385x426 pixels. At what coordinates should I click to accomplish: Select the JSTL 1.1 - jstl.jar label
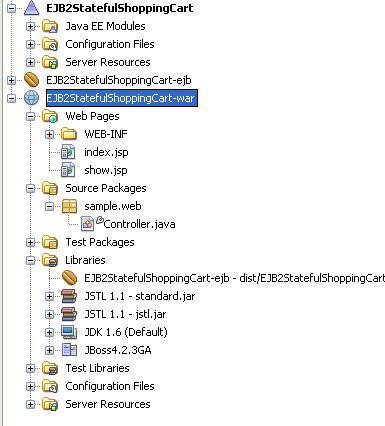click(x=125, y=314)
